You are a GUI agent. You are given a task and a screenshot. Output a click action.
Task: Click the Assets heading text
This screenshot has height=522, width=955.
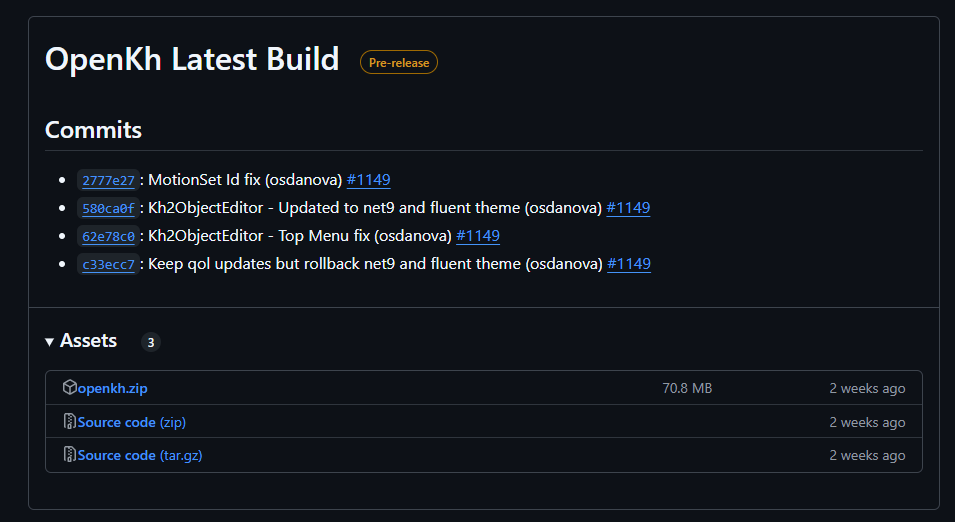click(x=88, y=340)
